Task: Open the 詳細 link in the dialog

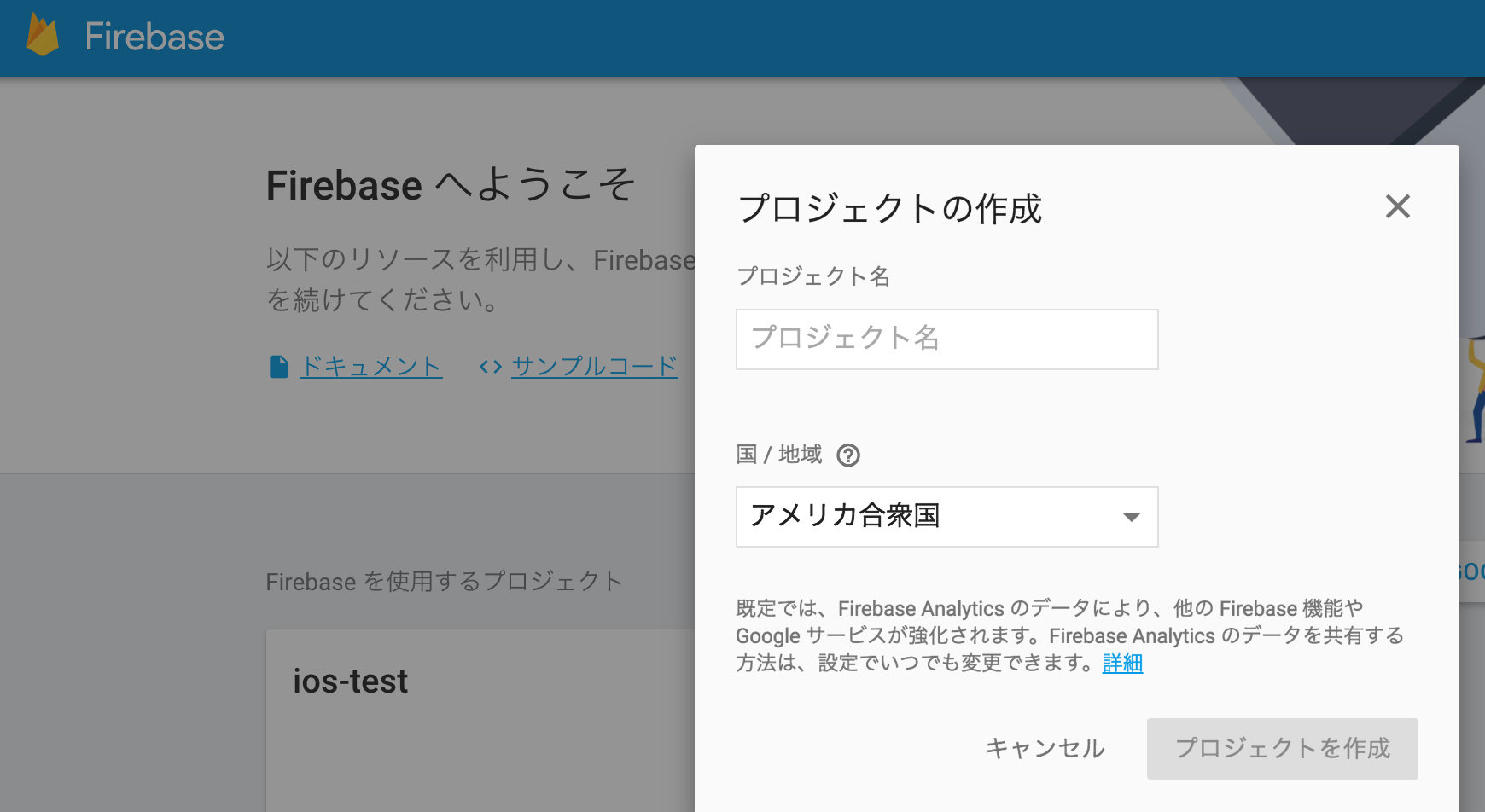Action: 1122,663
